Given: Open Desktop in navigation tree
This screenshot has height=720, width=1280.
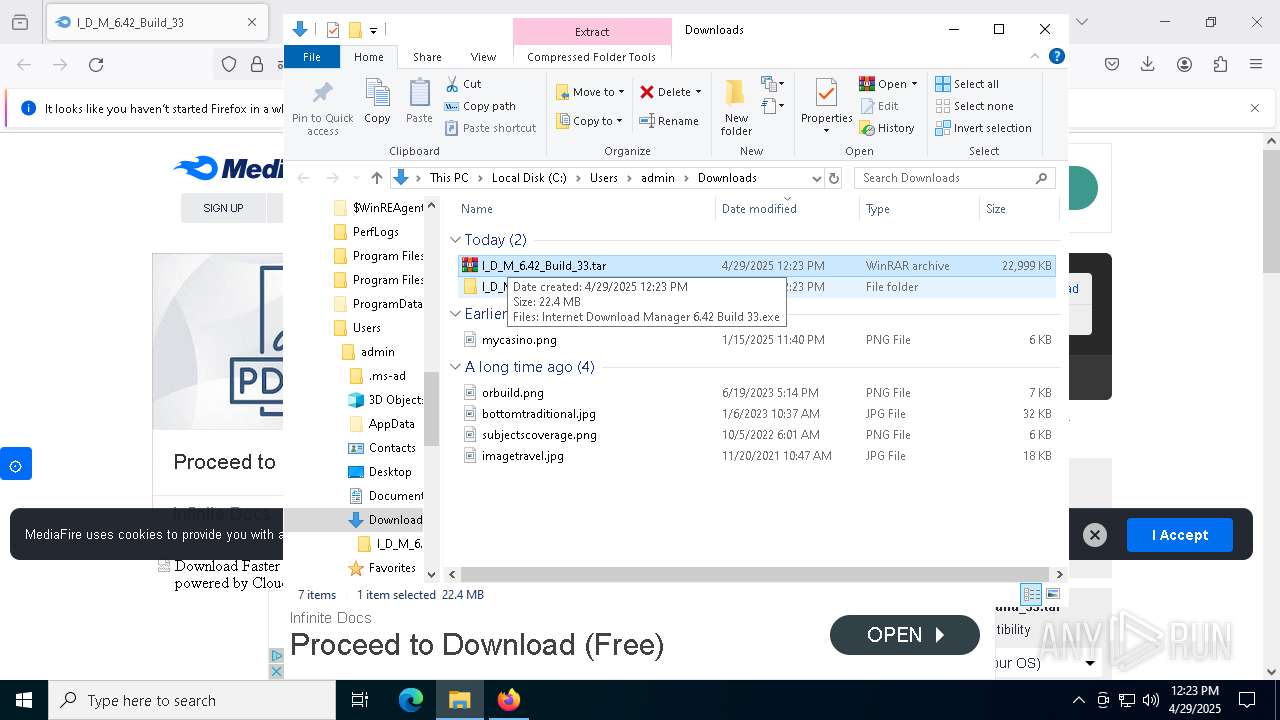Looking at the screenshot, I should [390, 472].
